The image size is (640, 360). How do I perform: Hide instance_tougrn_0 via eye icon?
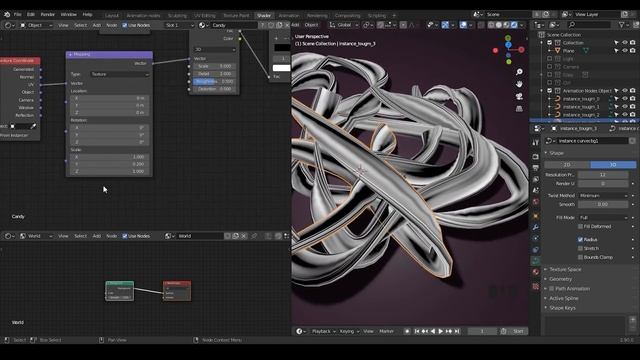(624, 99)
